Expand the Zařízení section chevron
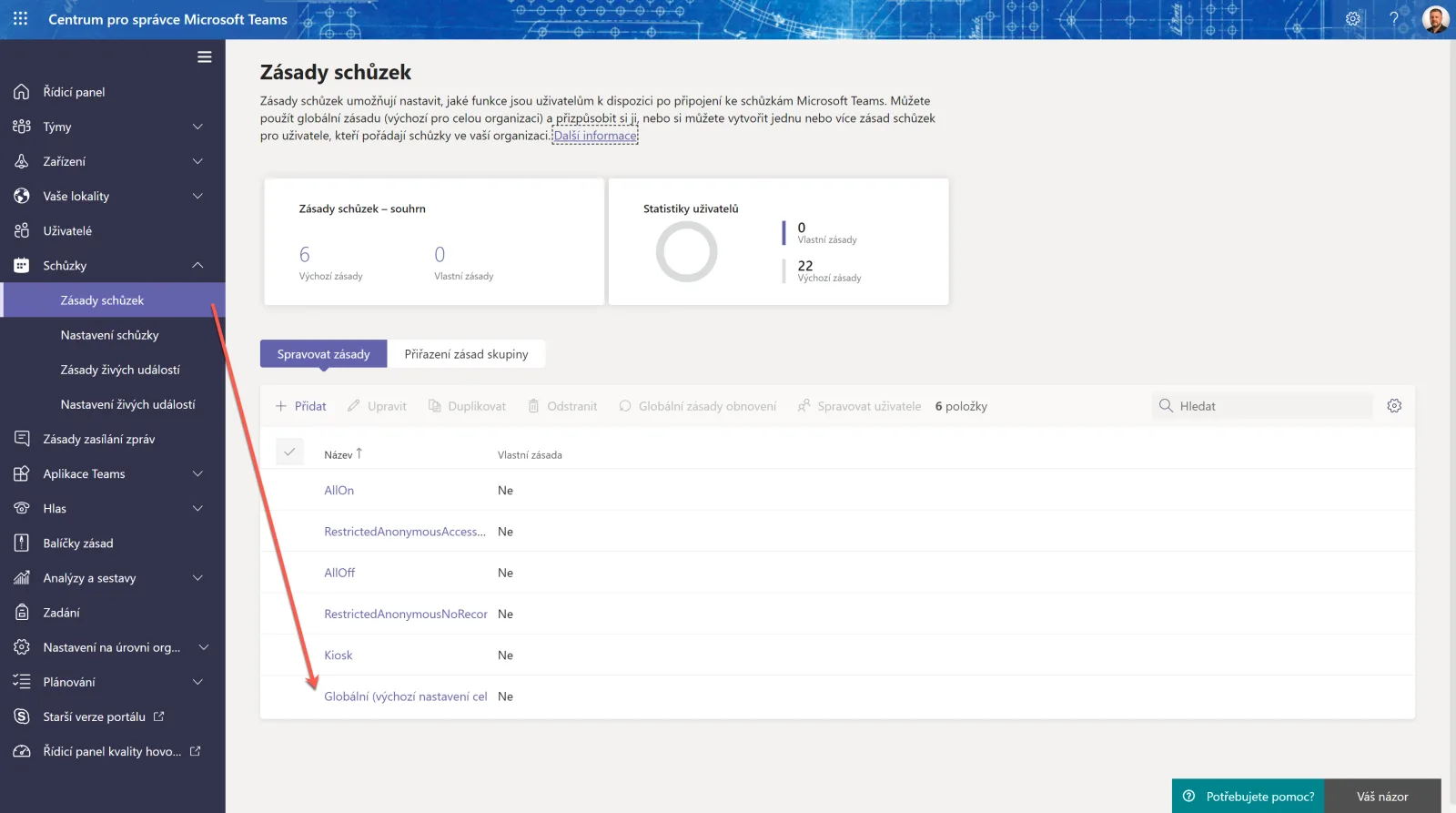1456x813 pixels. (x=197, y=161)
